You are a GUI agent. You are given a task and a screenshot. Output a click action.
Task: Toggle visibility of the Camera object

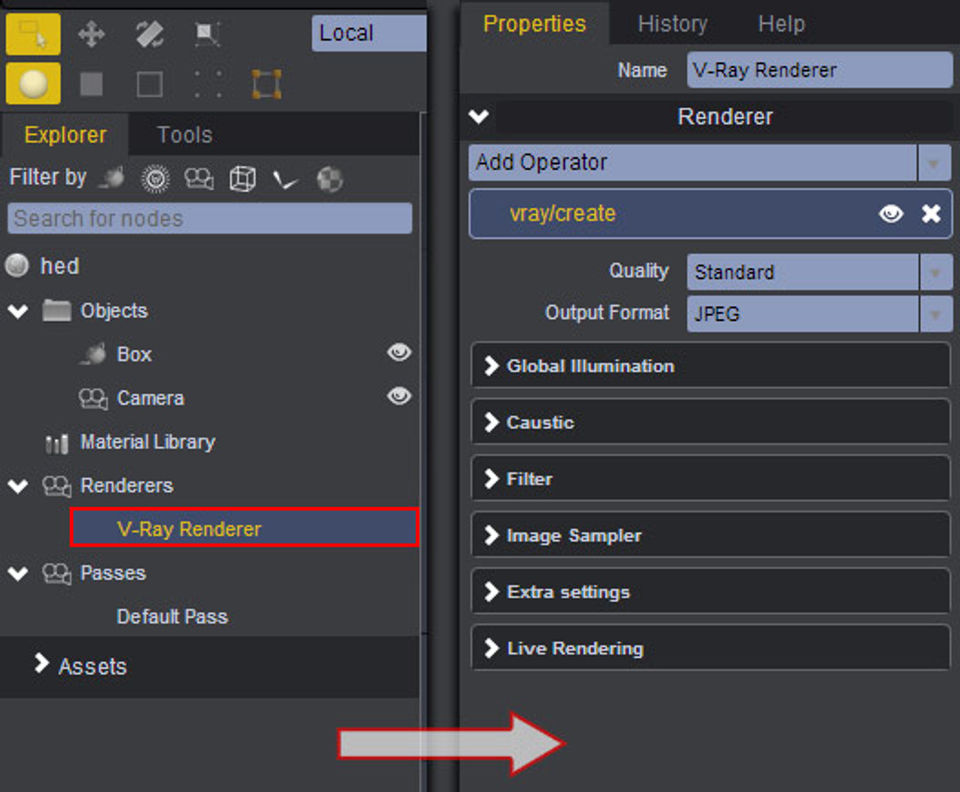pos(399,396)
